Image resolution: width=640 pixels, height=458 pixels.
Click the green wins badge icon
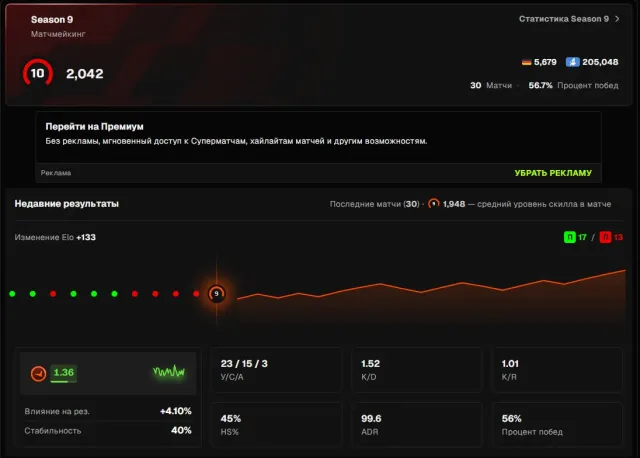tap(570, 237)
